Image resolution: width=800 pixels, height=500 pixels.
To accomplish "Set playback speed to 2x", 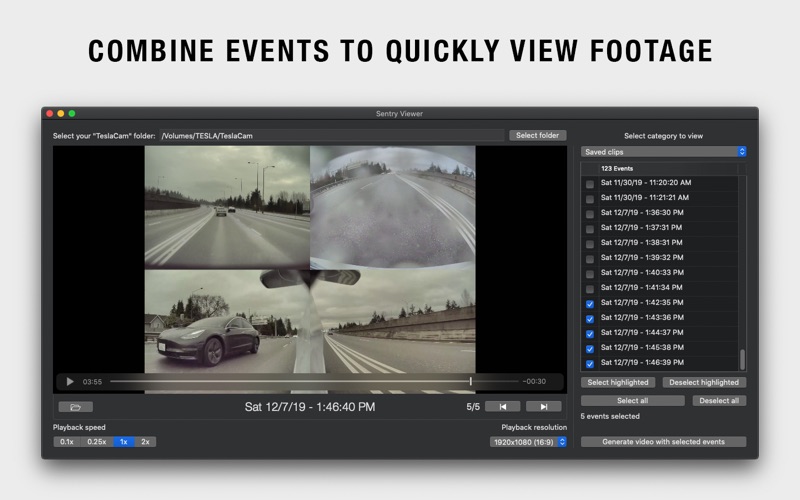I will click(x=145, y=442).
